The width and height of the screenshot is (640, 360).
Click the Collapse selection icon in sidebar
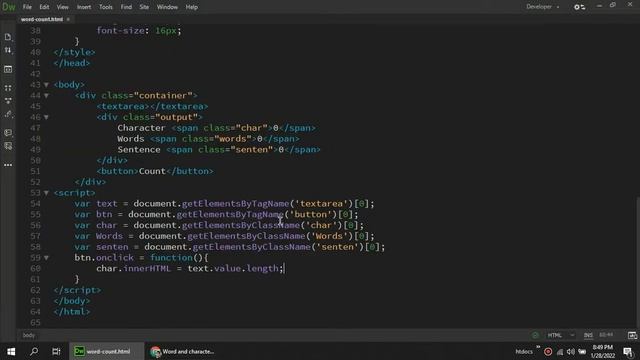(x=8, y=100)
